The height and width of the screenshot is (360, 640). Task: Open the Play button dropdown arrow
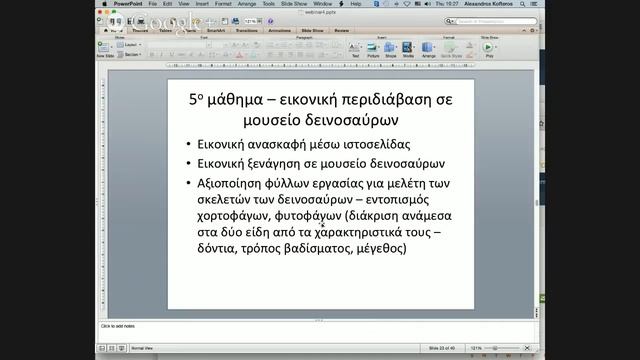click(x=496, y=47)
